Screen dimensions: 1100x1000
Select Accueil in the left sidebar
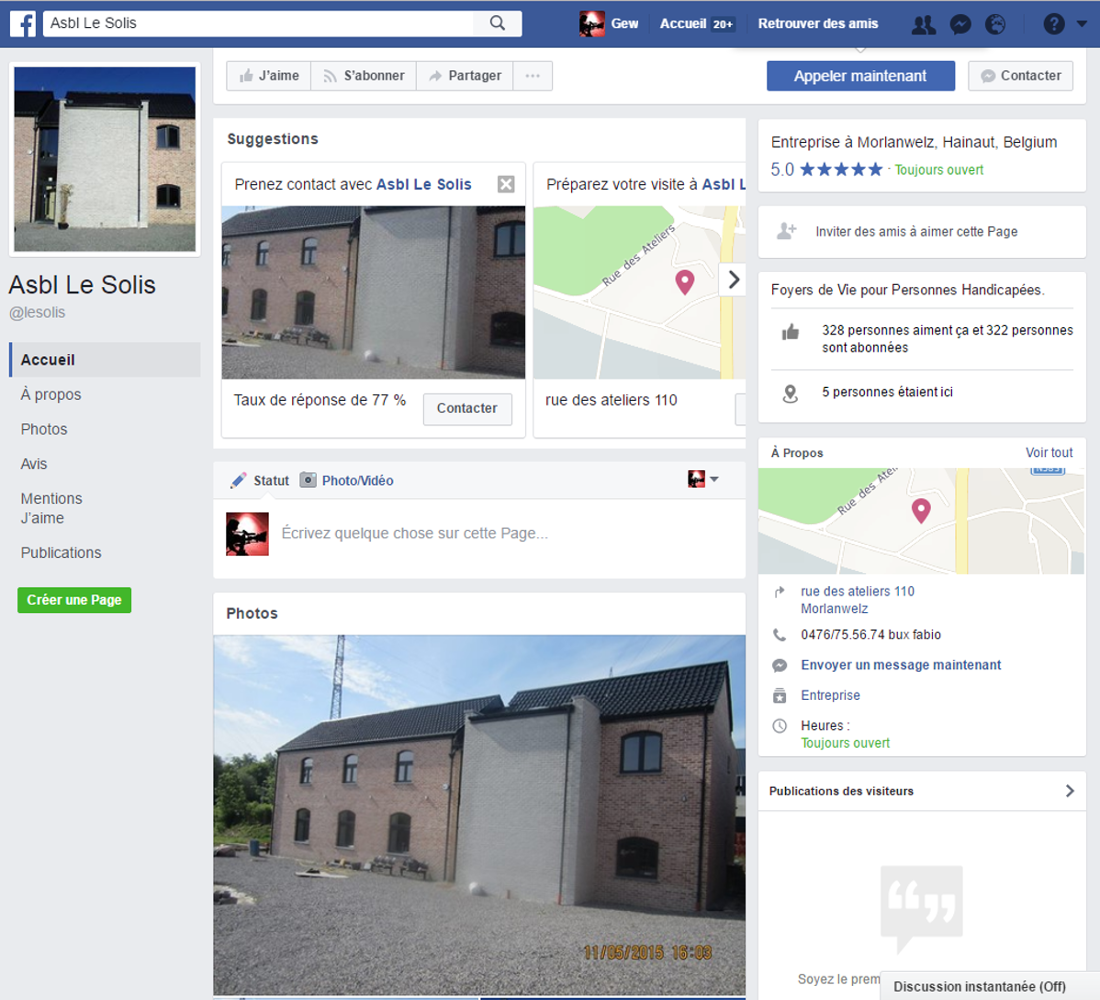pos(105,360)
